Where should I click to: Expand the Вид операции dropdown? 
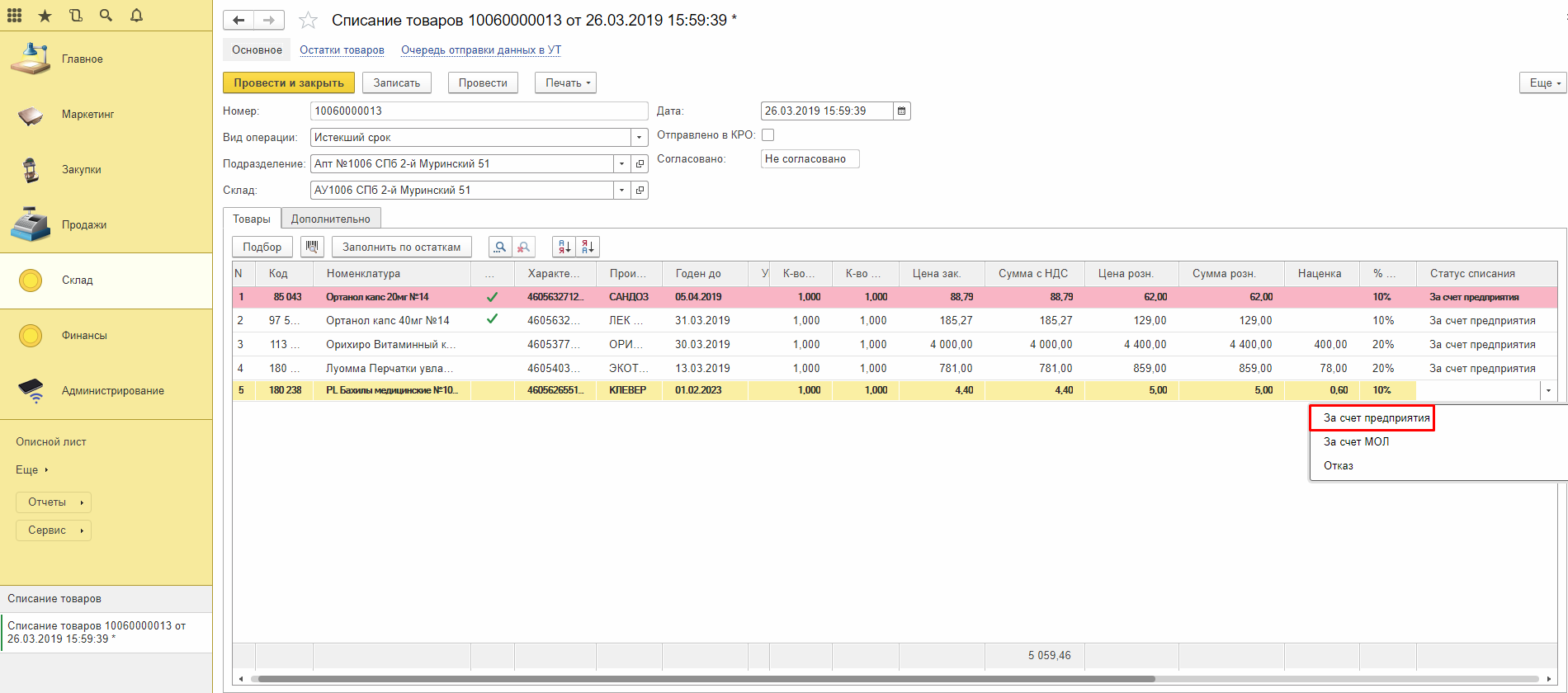639,138
